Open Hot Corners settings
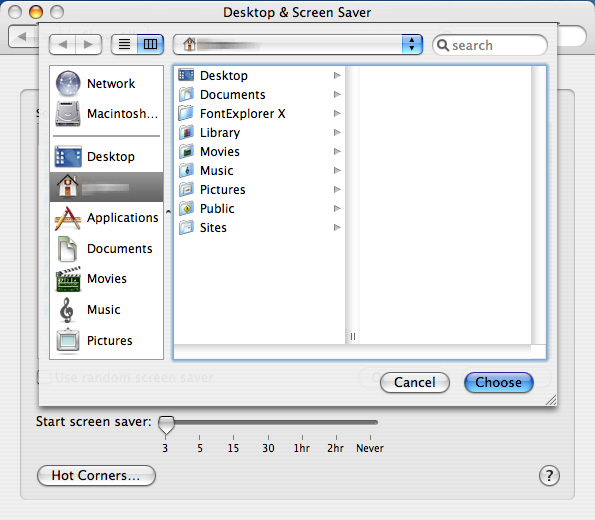This screenshot has height=520, width=595. (96, 475)
